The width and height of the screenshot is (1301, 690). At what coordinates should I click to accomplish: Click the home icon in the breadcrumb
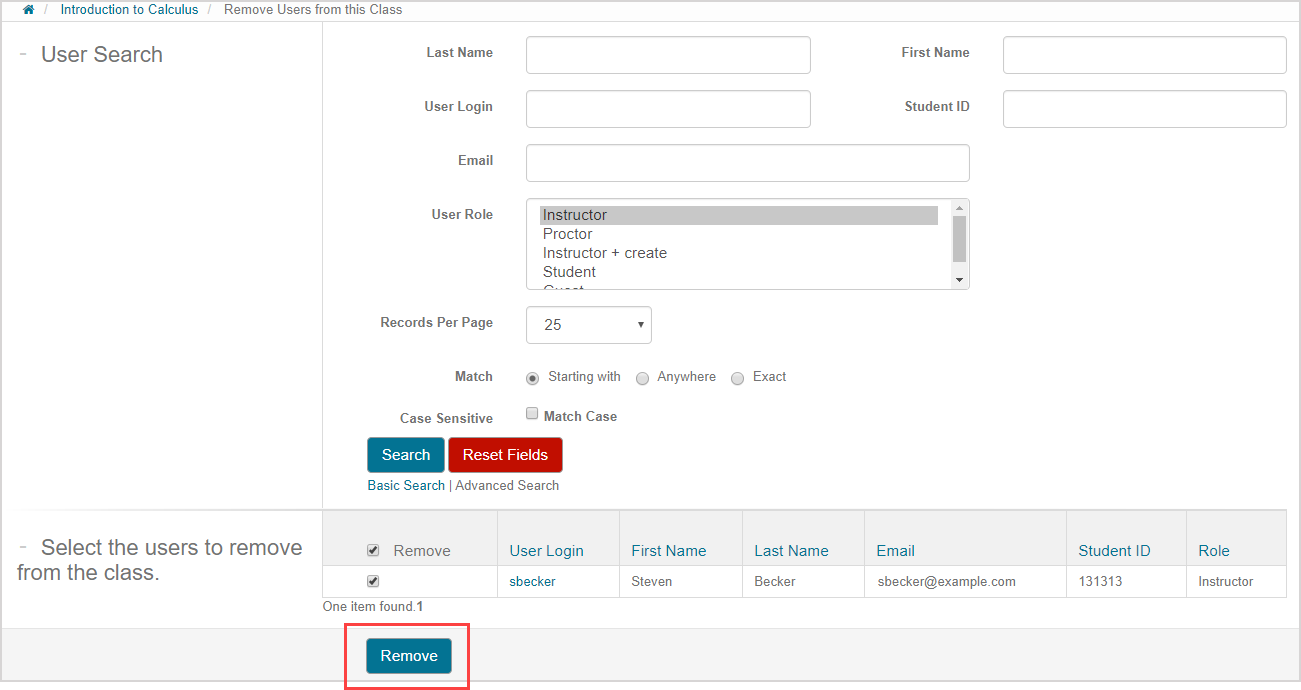pyautogui.click(x=27, y=9)
